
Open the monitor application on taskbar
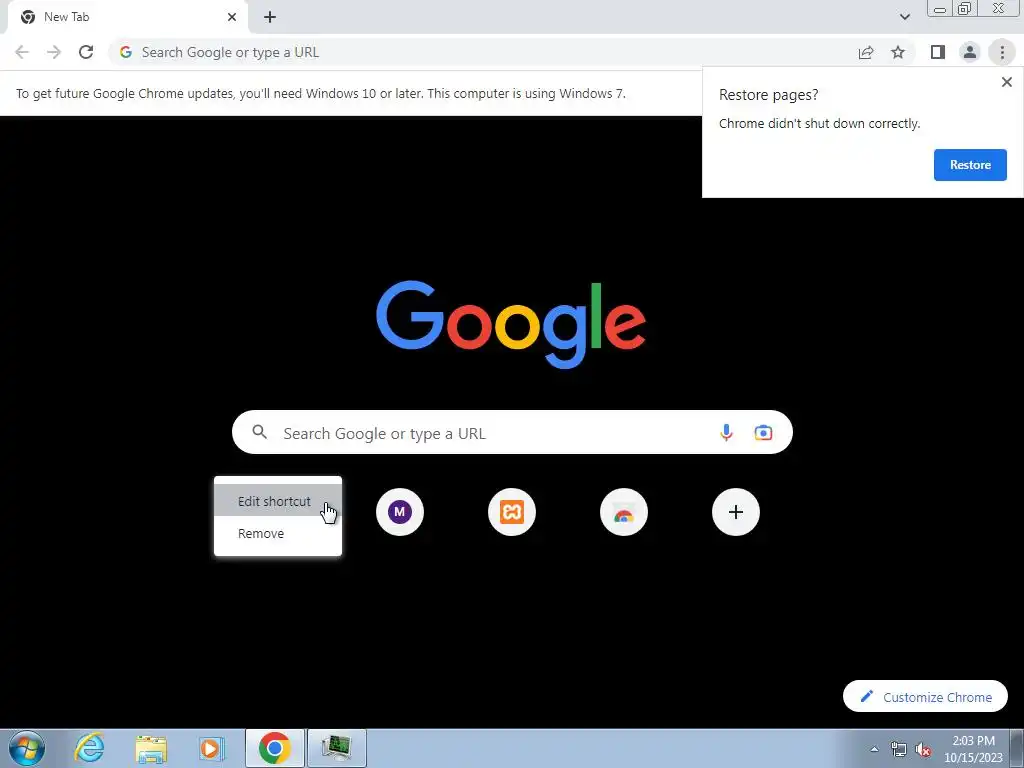(337, 748)
